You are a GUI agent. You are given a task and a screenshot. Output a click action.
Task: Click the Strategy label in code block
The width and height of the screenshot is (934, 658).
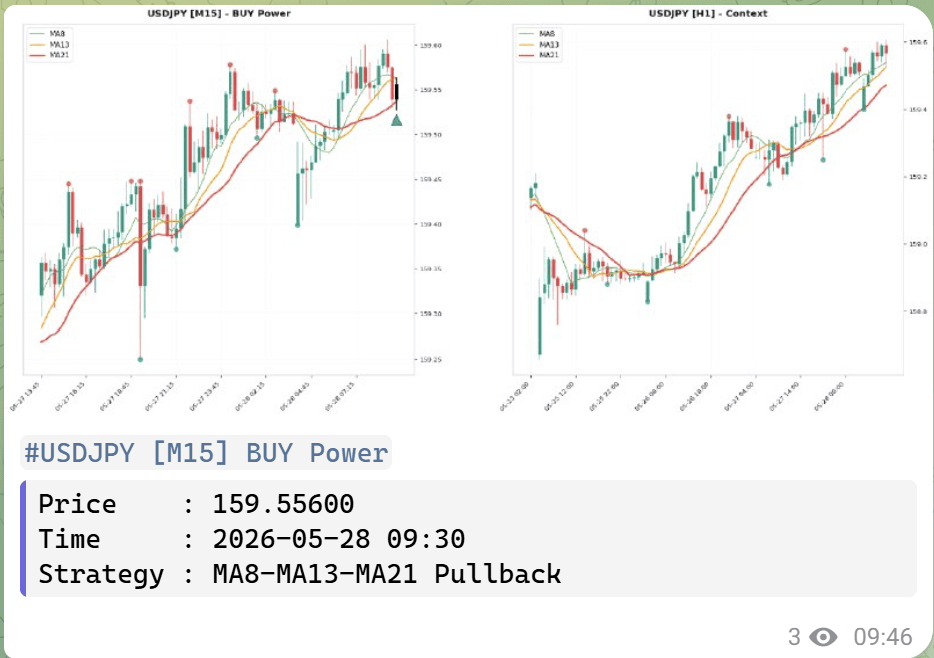coord(101,575)
